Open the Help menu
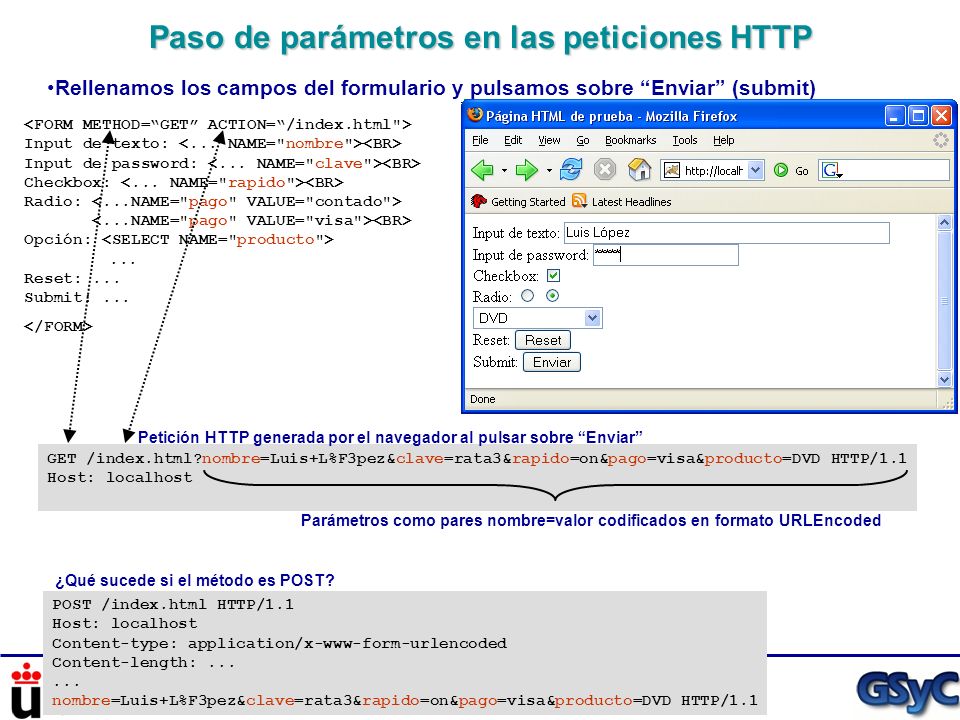The height and width of the screenshot is (720, 960). 724,140
